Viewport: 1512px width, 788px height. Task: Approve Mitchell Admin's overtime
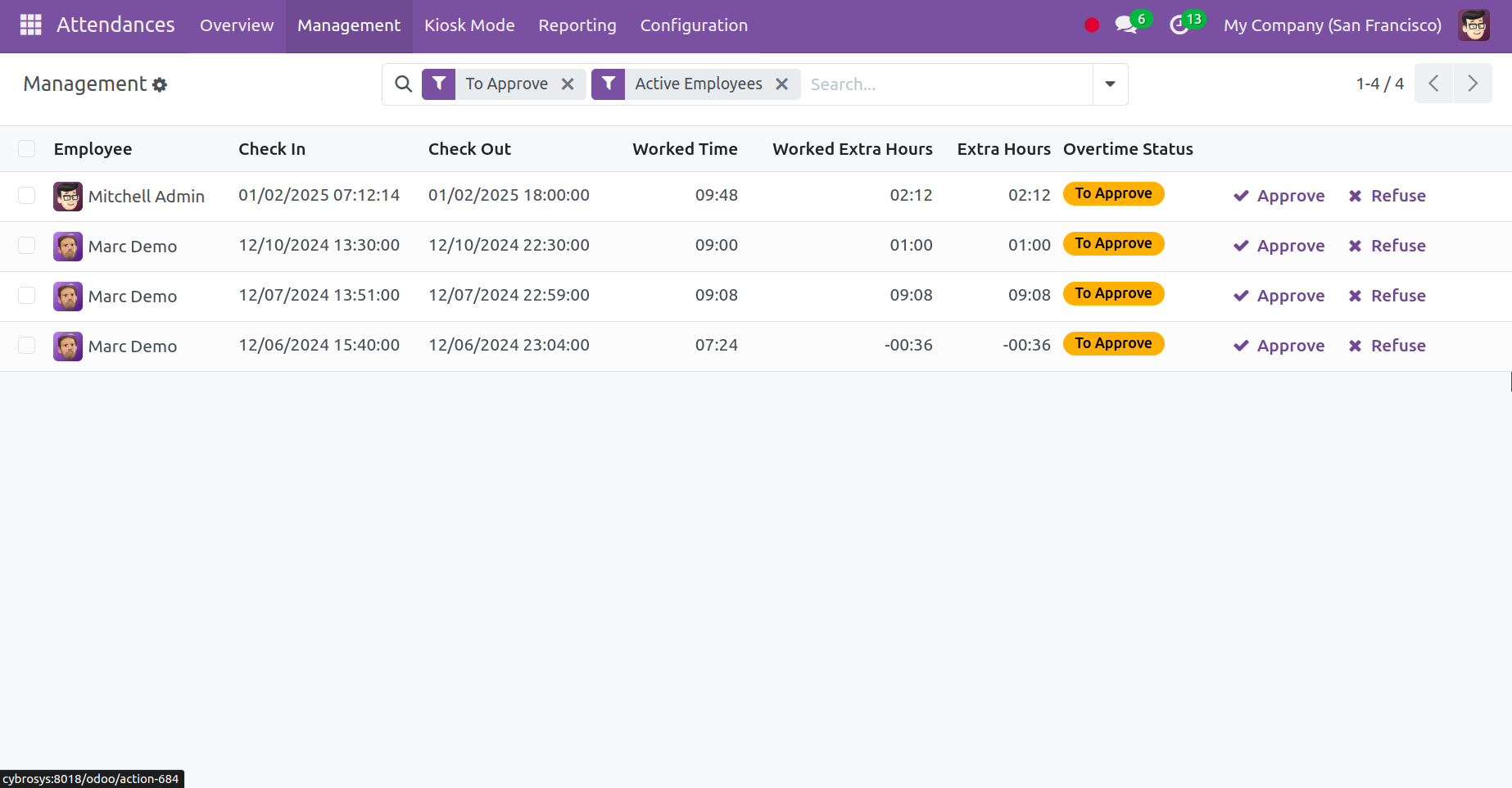(1279, 196)
